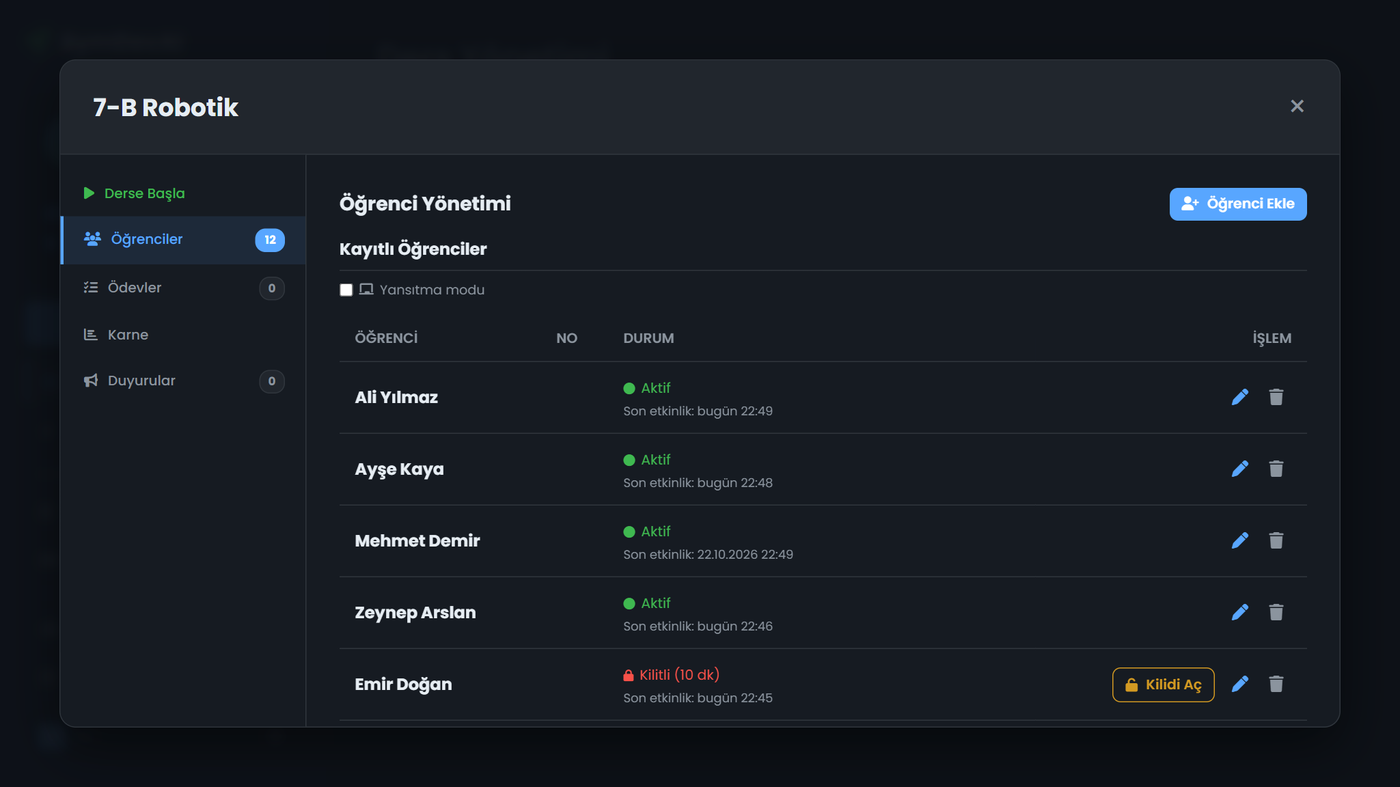
Task: Click the 12 badge on Öğrenciler
Action: pos(270,240)
